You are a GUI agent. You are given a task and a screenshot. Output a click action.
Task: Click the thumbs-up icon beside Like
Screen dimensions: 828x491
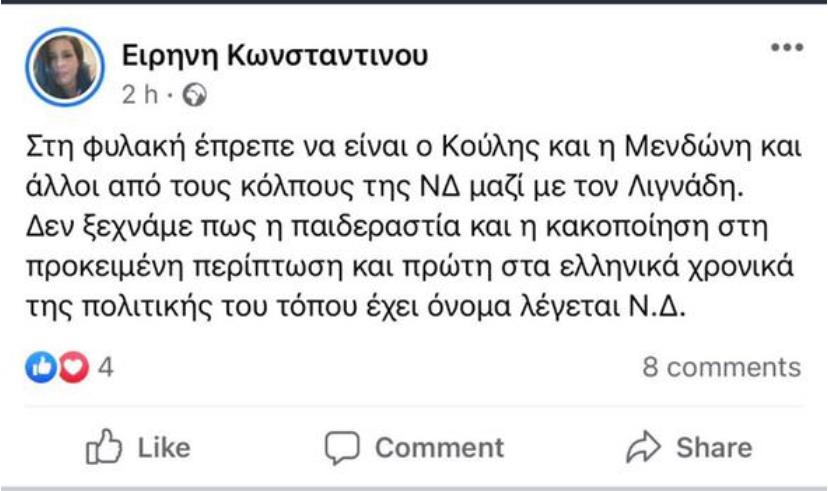[x=105, y=446]
